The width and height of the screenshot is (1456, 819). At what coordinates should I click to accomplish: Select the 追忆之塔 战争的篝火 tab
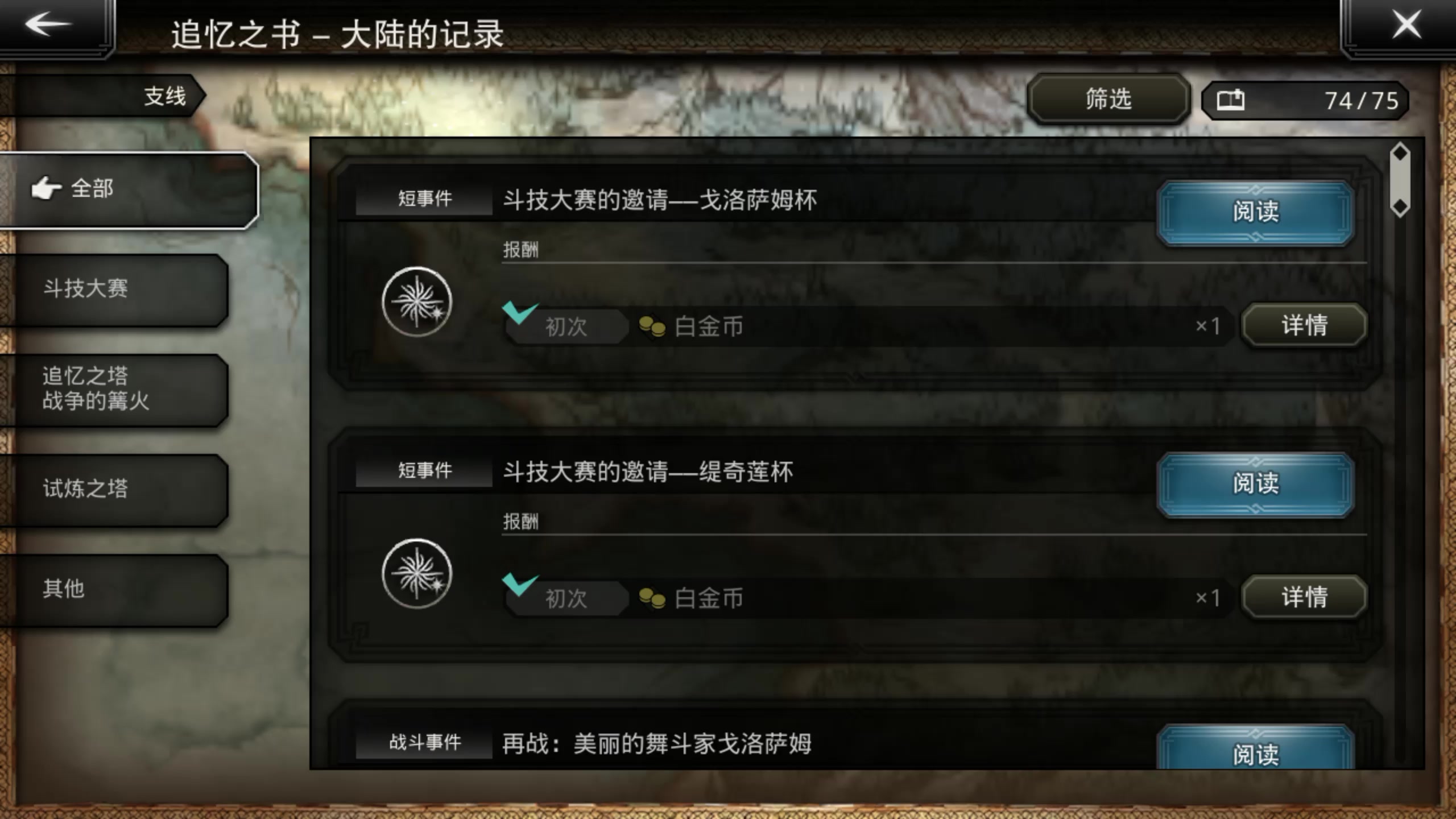pyautogui.click(x=114, y=390)
